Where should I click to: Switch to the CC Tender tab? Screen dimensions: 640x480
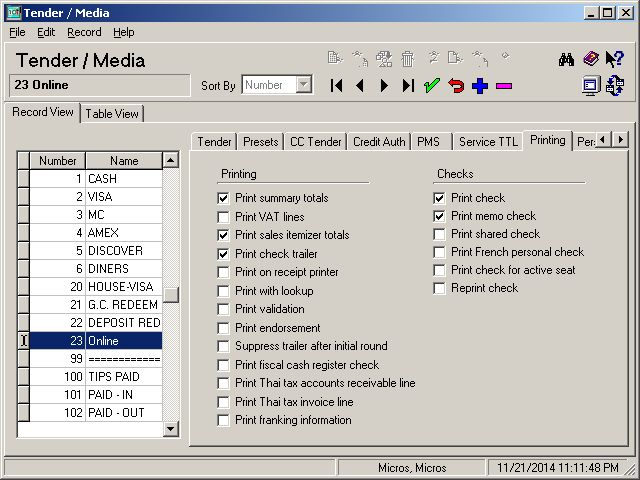[x=316, y=142]
